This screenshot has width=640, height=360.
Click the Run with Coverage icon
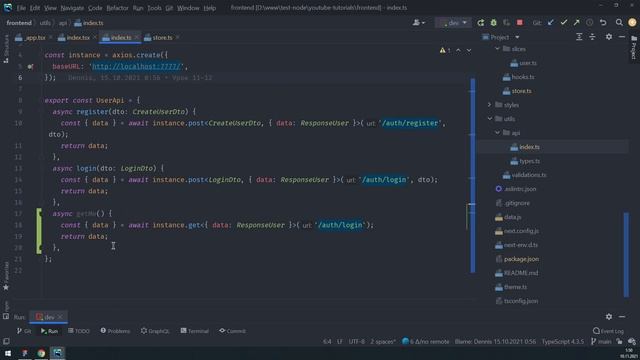pyautogui.click(x=507, y=23)
